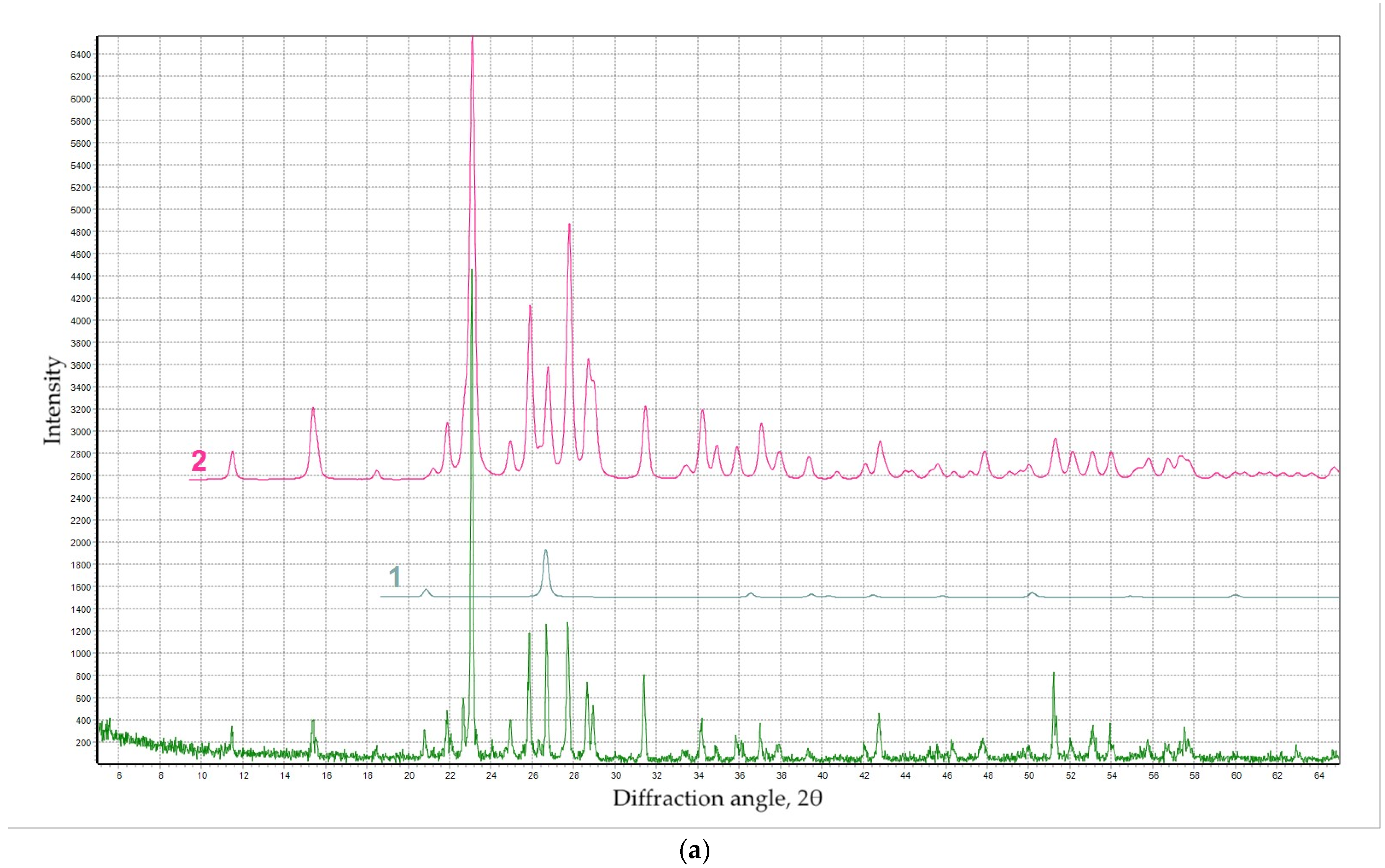Click the 30 x-axis tick label
This screenshot has width=1385, height=868.
(615, 775)
